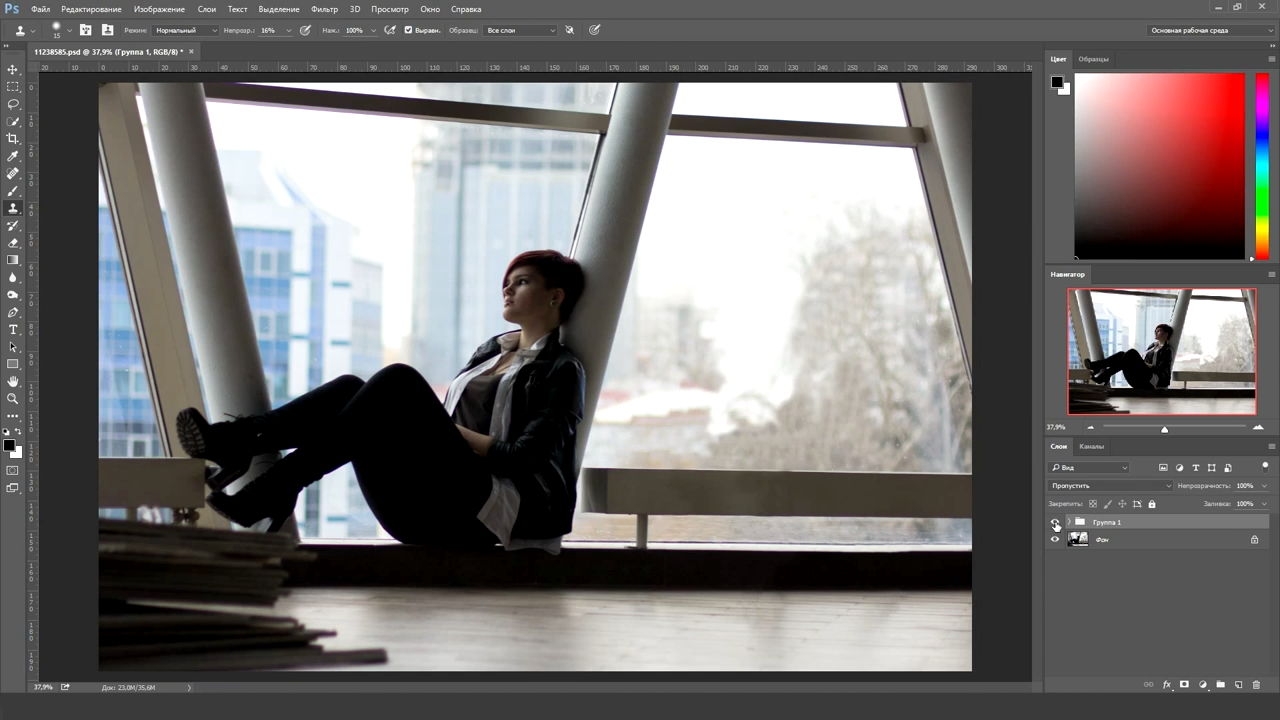1280x720 pixels.
Task: Select the Hand tool
Action: tap(13, 382)
